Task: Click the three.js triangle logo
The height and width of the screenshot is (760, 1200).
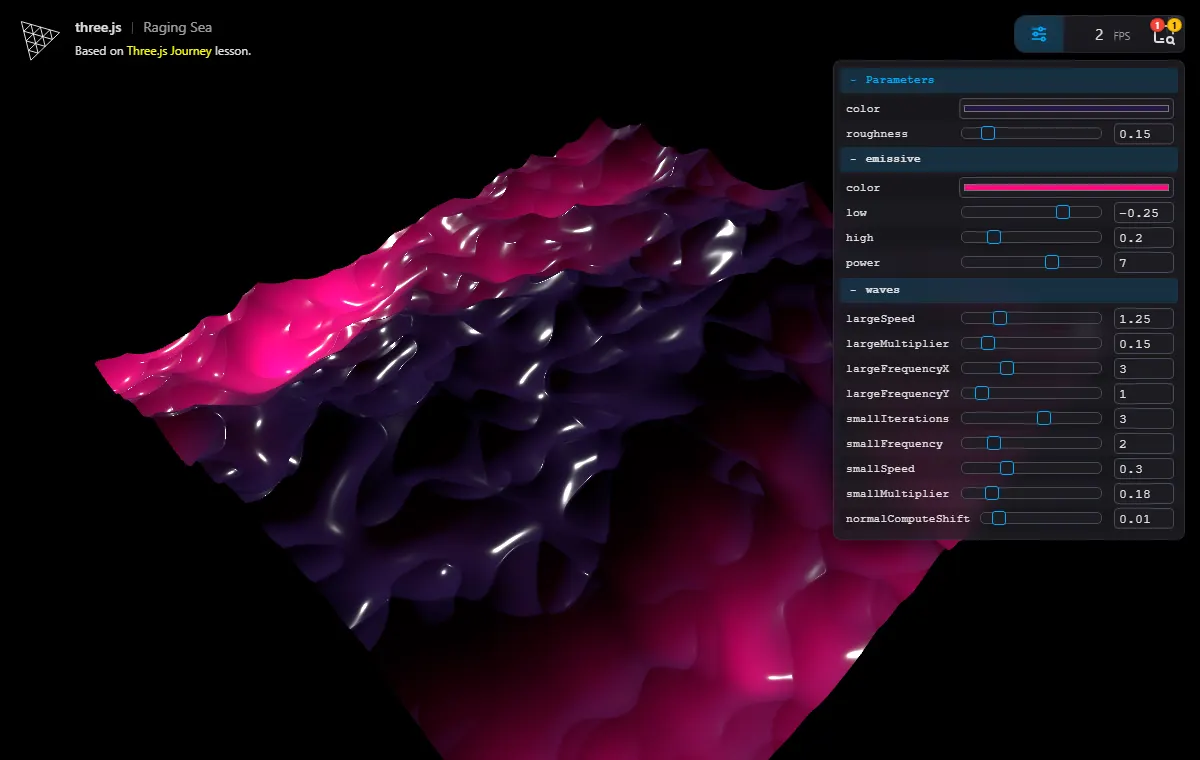Action: 40,39
